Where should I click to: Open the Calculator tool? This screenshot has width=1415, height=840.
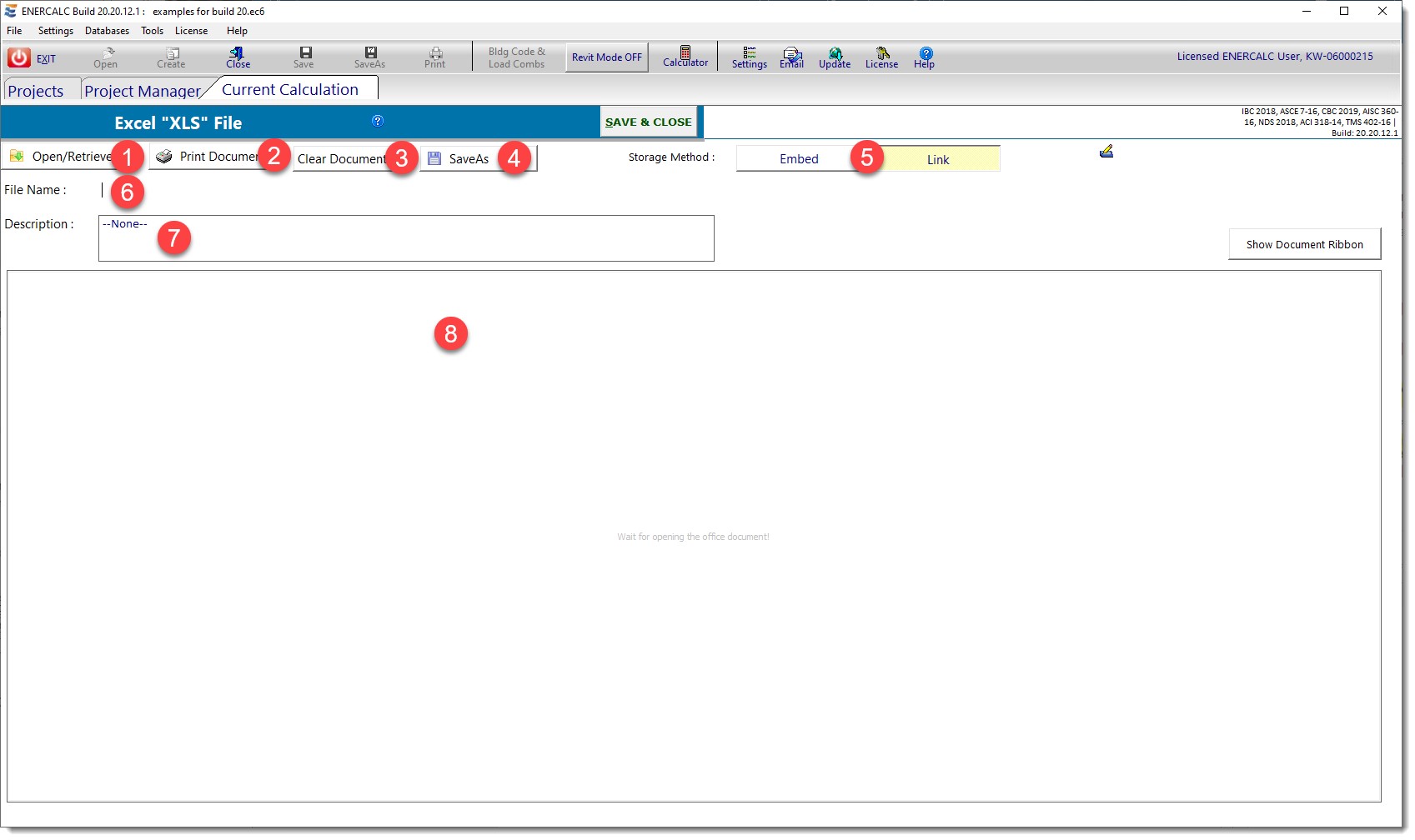pyautogui.click(x=685, y=57)
